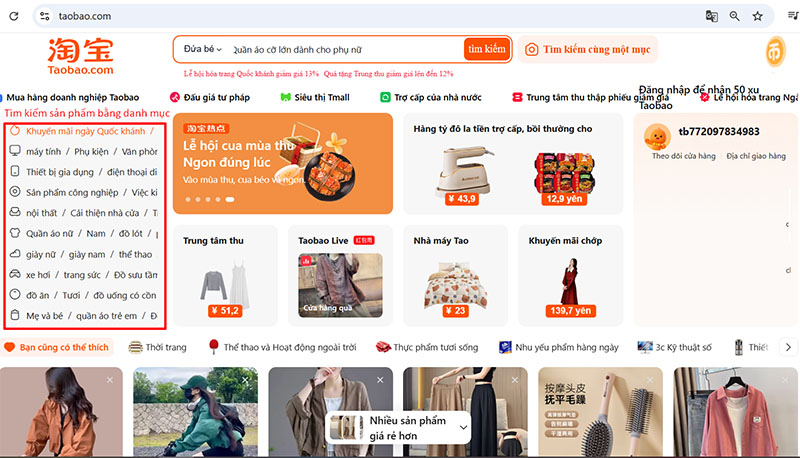Click the browser zoom magnifier icon
This screenshot has height=458, width=800.
735,16
